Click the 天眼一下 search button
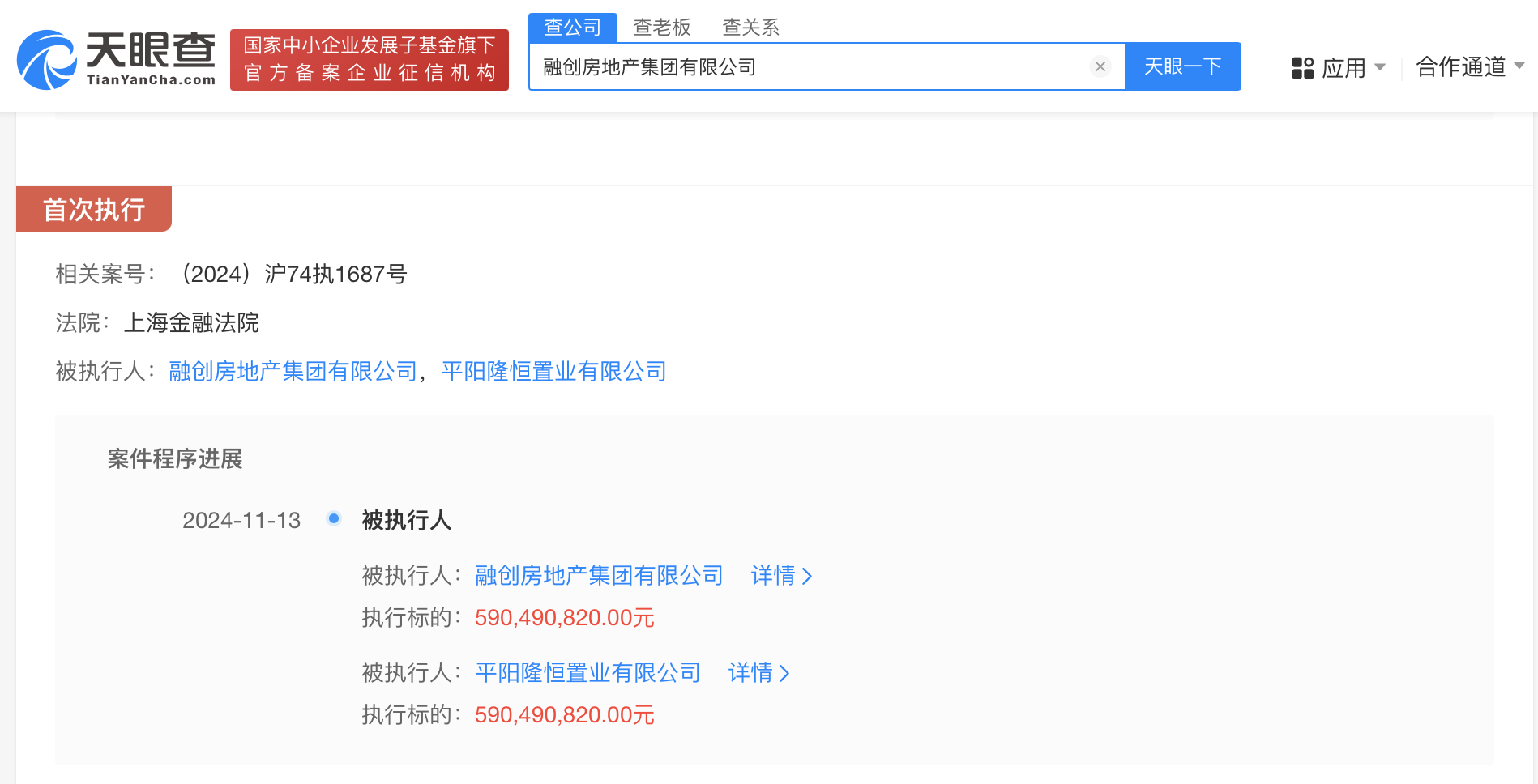Image resolution: width=1538 pixels, height=784 pixels. 1182,66
